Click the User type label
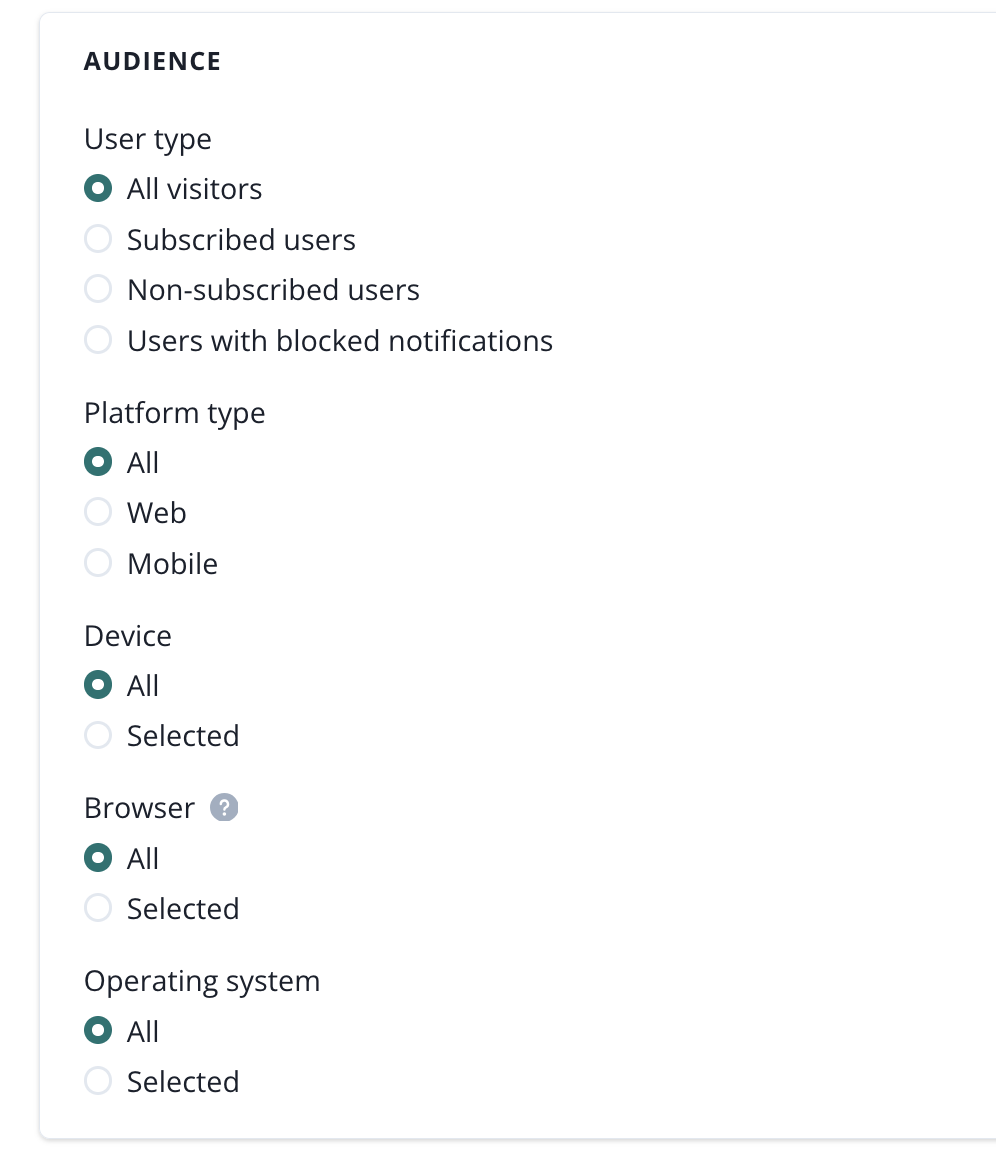This screenshot has height=1154, width=996. (x=148, y=139)
